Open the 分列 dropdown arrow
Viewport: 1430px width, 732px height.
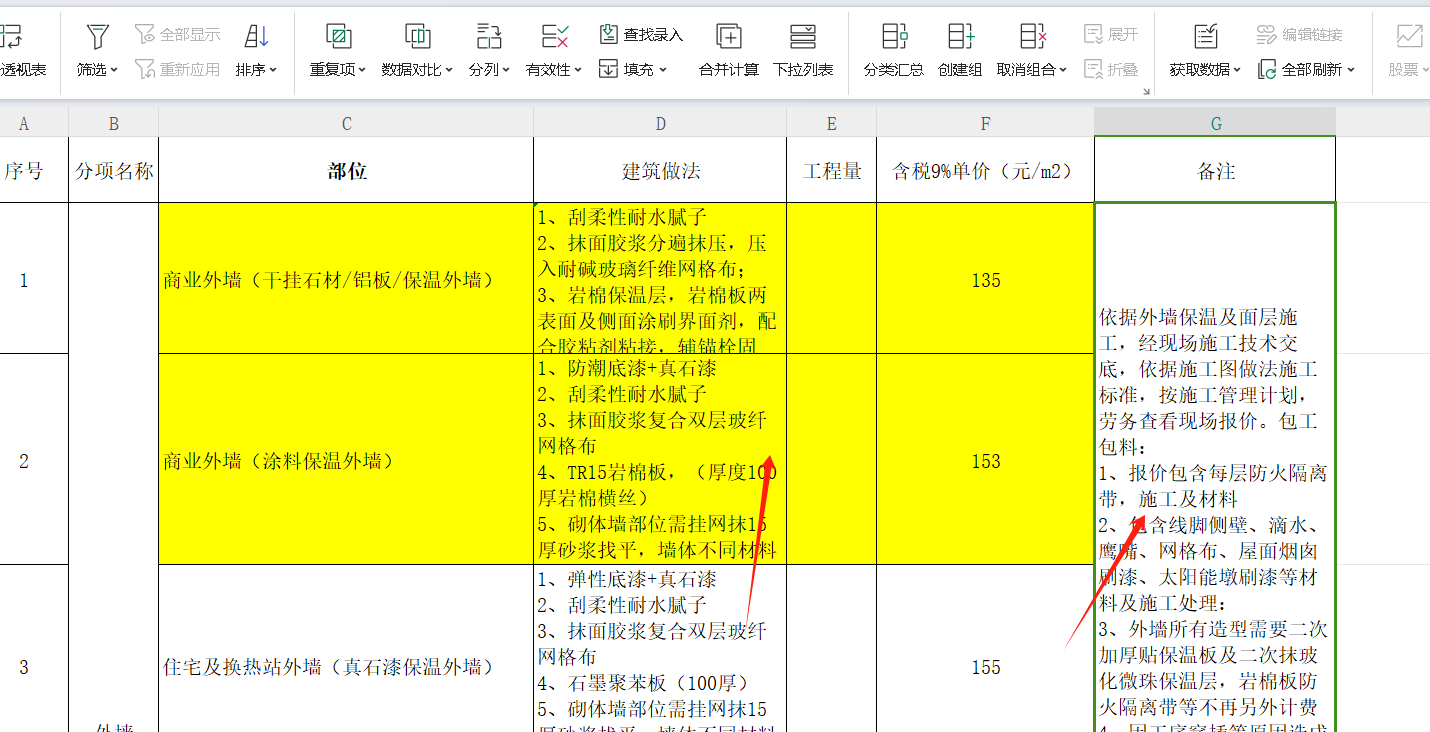(506, 70)
